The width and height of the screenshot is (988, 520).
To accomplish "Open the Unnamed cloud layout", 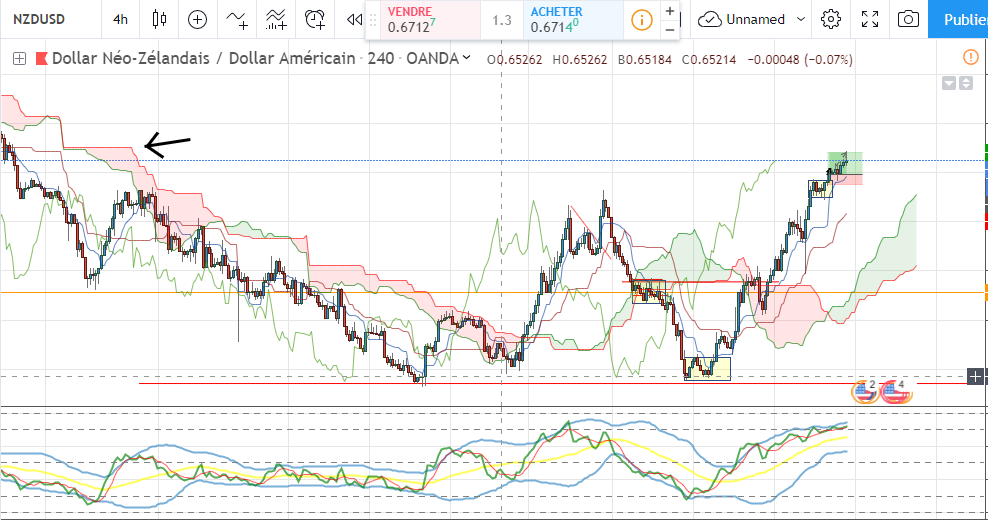I will coord(742,20).
